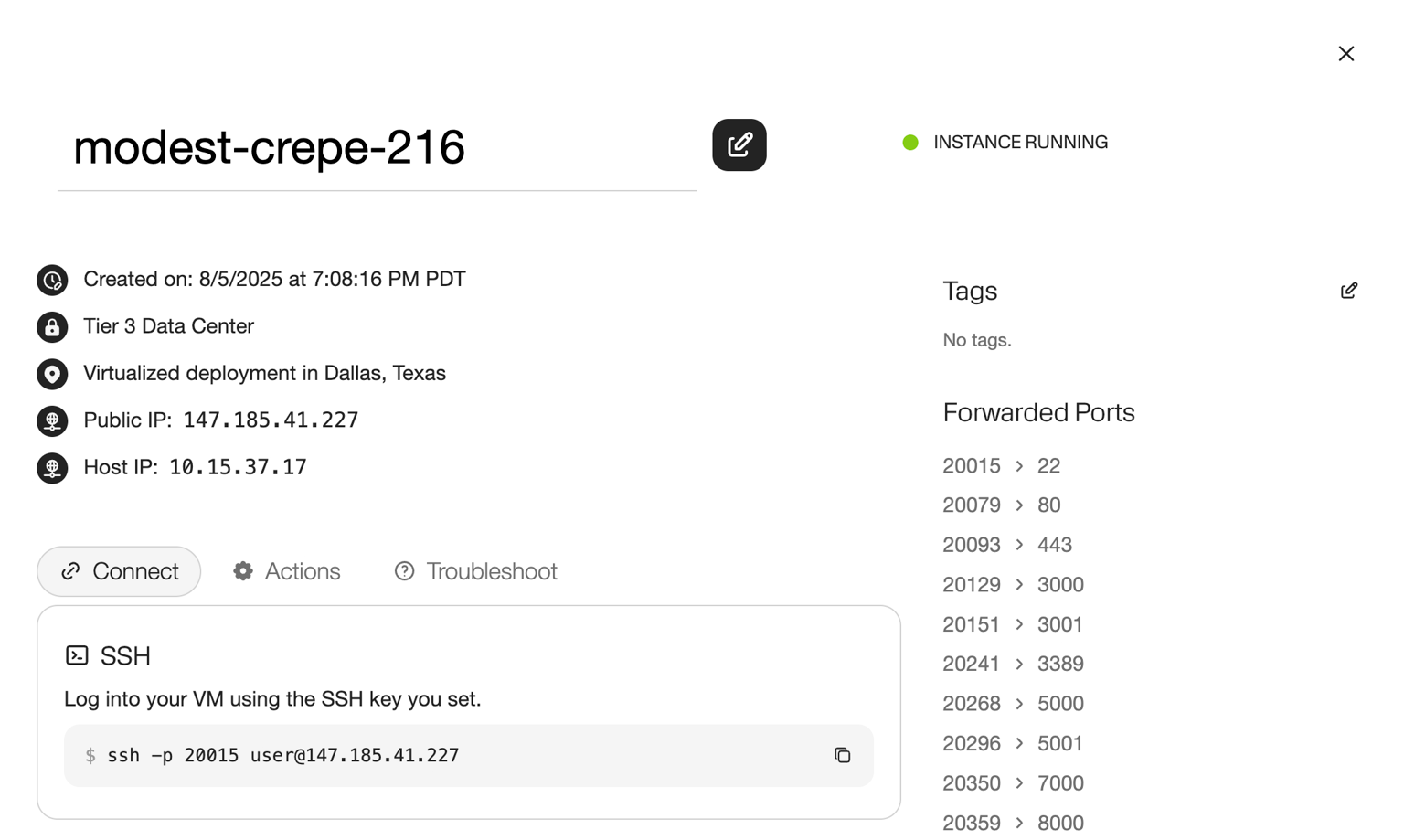Click the edit instance name pencil button
The width and height of the screenshot is (1404, 840).
click(739, 145)
